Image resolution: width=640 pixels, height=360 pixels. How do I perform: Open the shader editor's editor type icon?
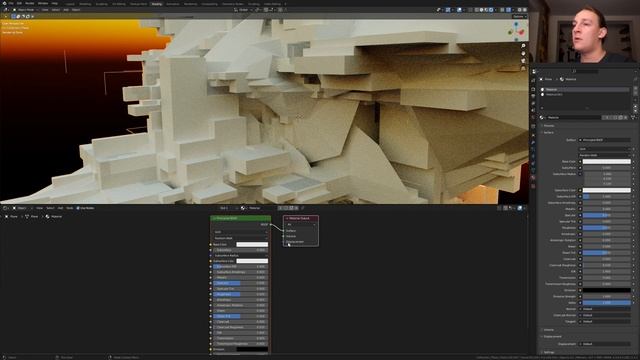6,208
